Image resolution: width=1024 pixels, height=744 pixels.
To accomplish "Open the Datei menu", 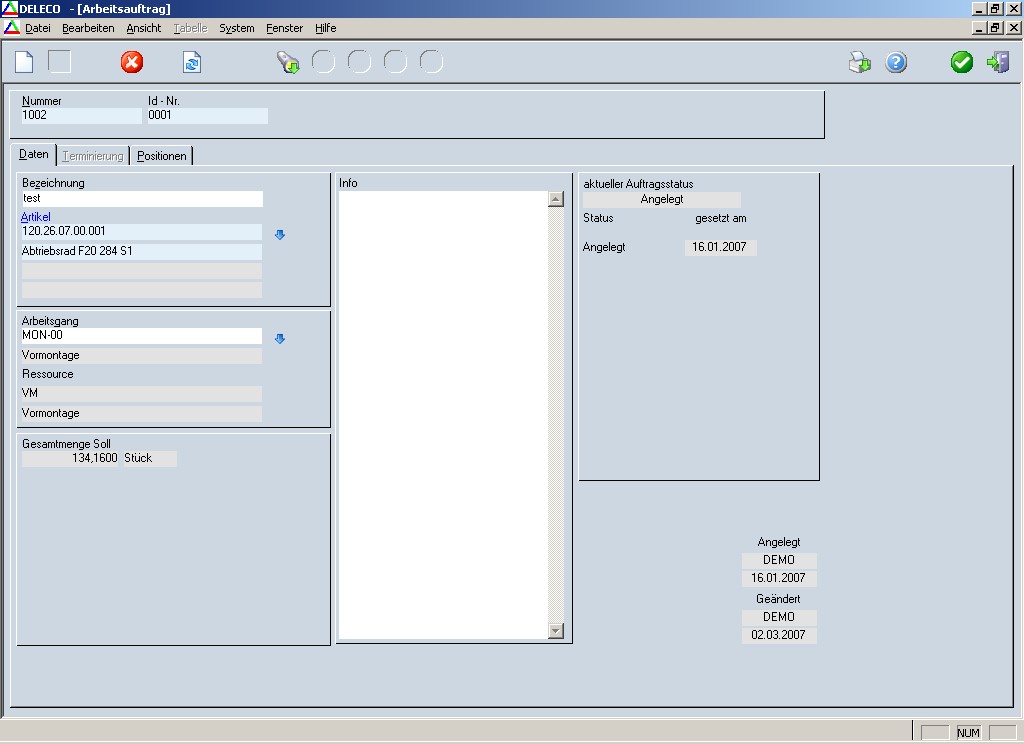I will point(37,28).
